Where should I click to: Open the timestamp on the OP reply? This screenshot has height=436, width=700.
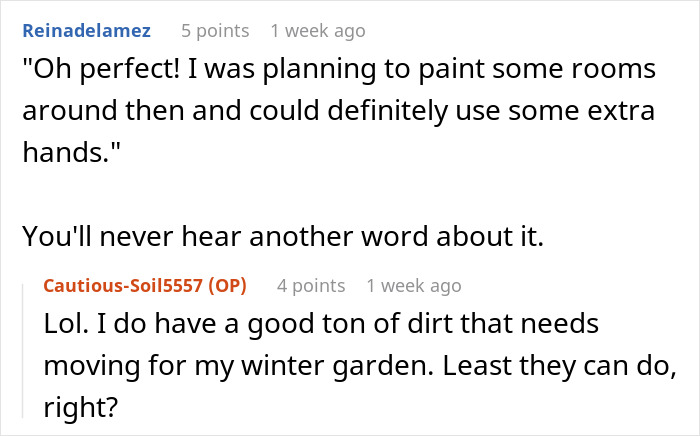pos(414,286)
